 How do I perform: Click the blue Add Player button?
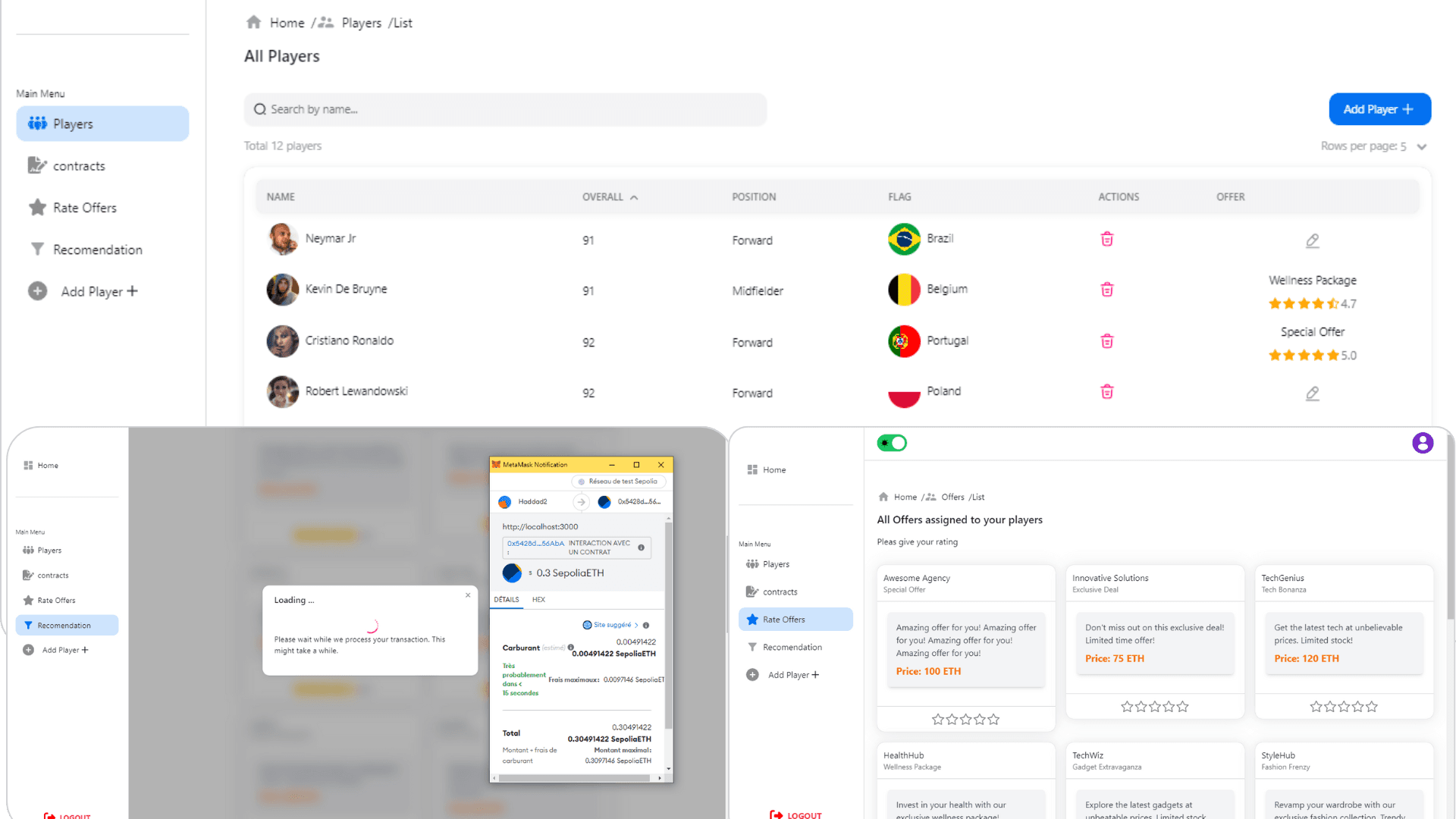(x=1379, y=109)
